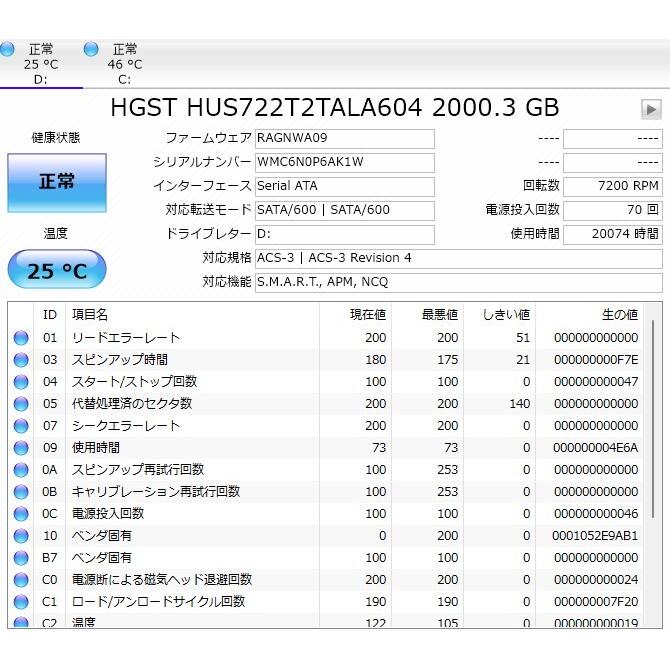670x670 pixels.
Task: Select the D: drive tab
Action: (x=40, y=64)
